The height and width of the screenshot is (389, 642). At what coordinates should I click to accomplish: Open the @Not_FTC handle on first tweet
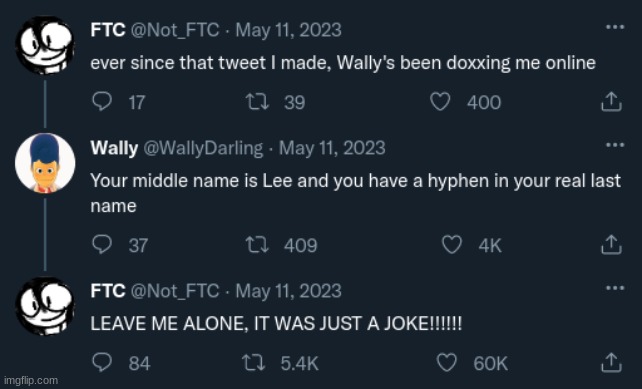click(x=175, y=30)
